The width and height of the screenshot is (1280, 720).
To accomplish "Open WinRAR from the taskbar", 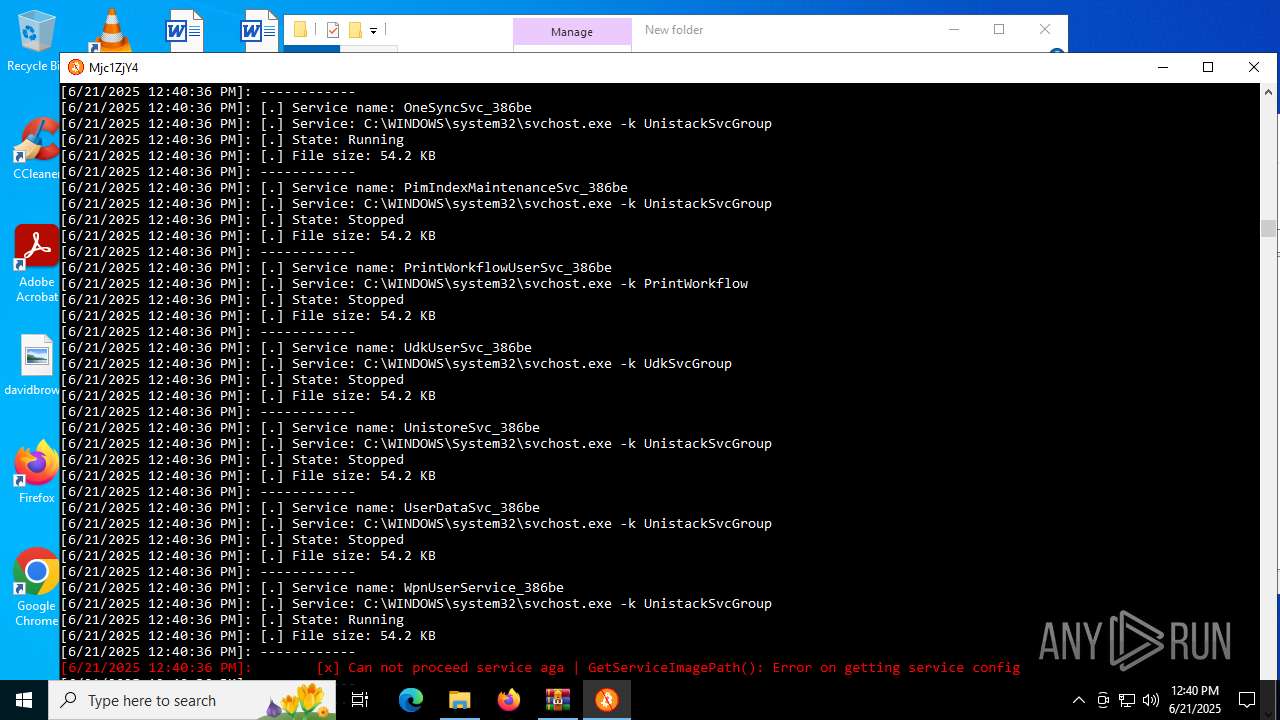I will click(x=557, y=700).
